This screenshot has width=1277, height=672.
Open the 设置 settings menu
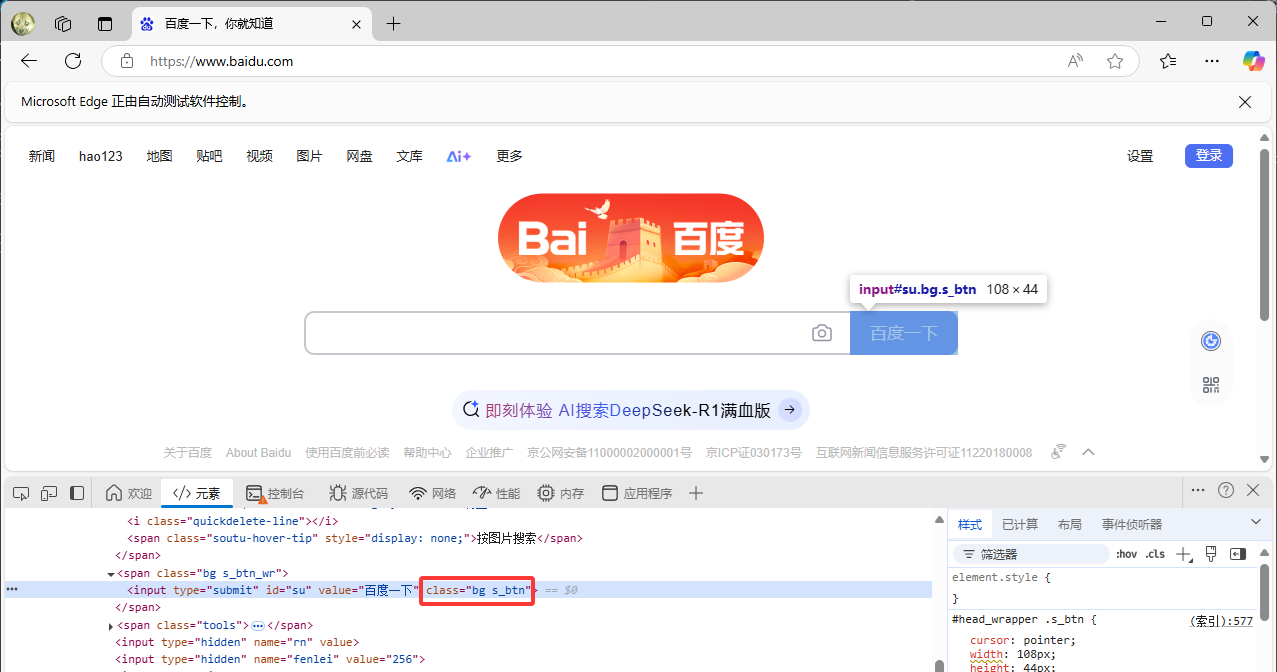pos(1140,156)
